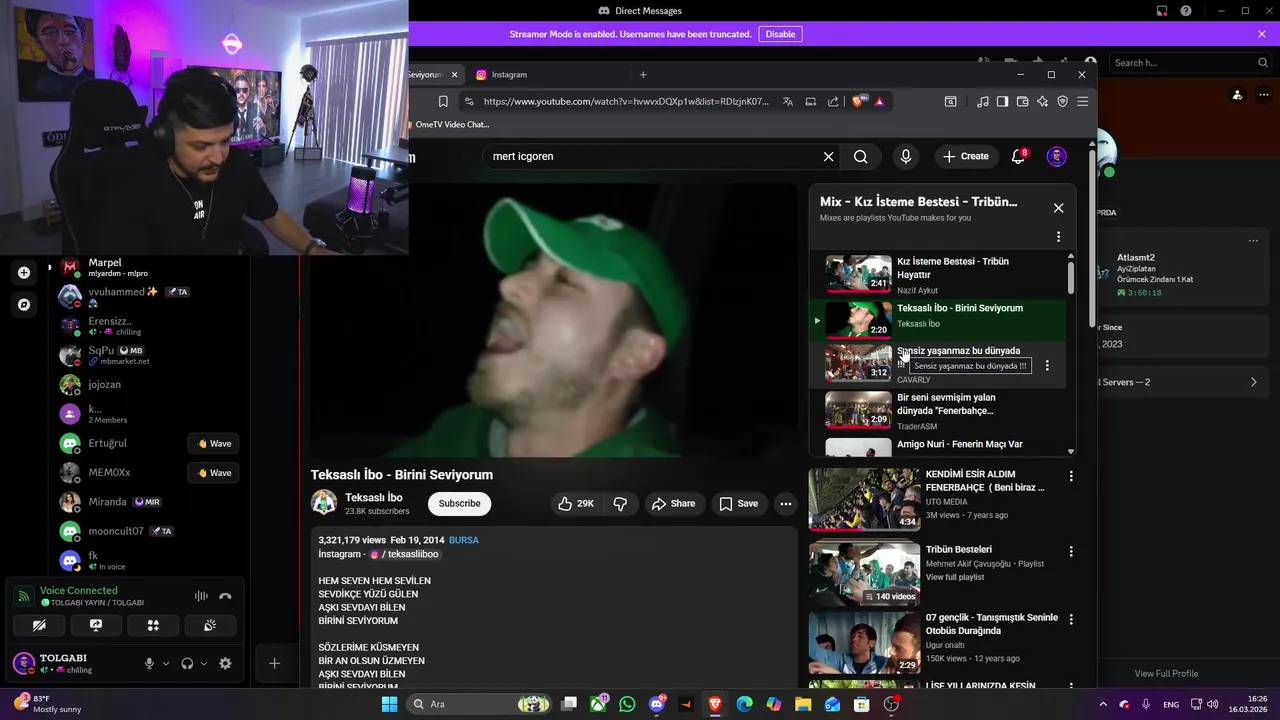Open the Brave VPN shield icon
The height and width of the screenshot is (720, 1280).
(1062, 101)
